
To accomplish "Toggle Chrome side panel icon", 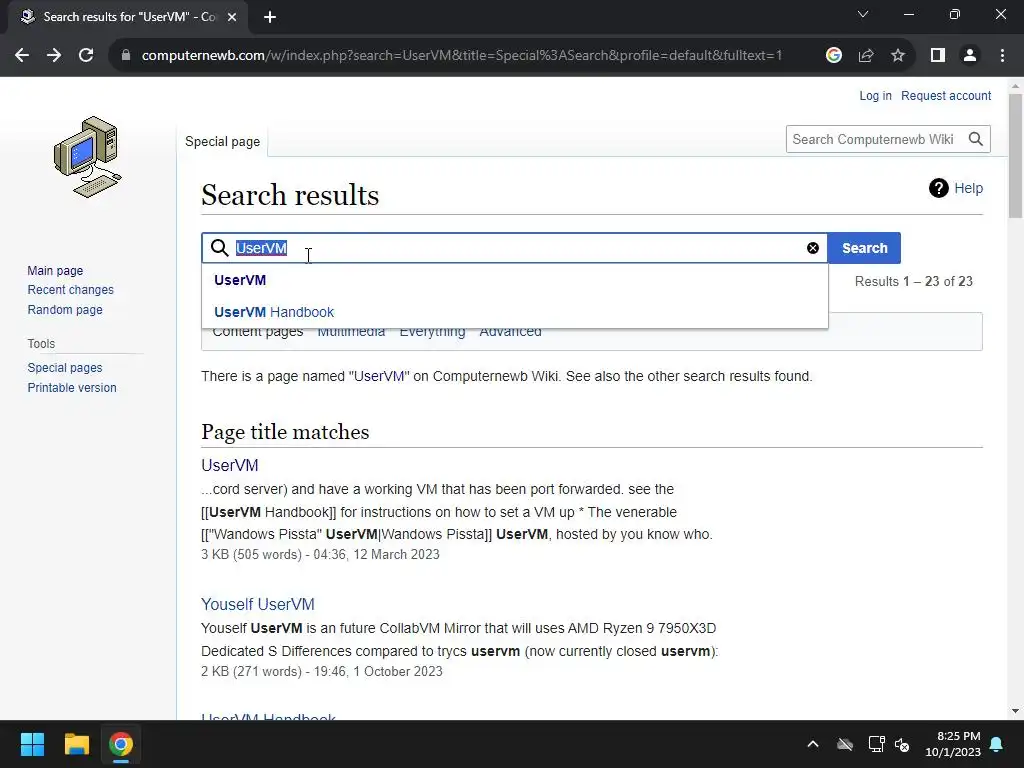I will [938, 56].
